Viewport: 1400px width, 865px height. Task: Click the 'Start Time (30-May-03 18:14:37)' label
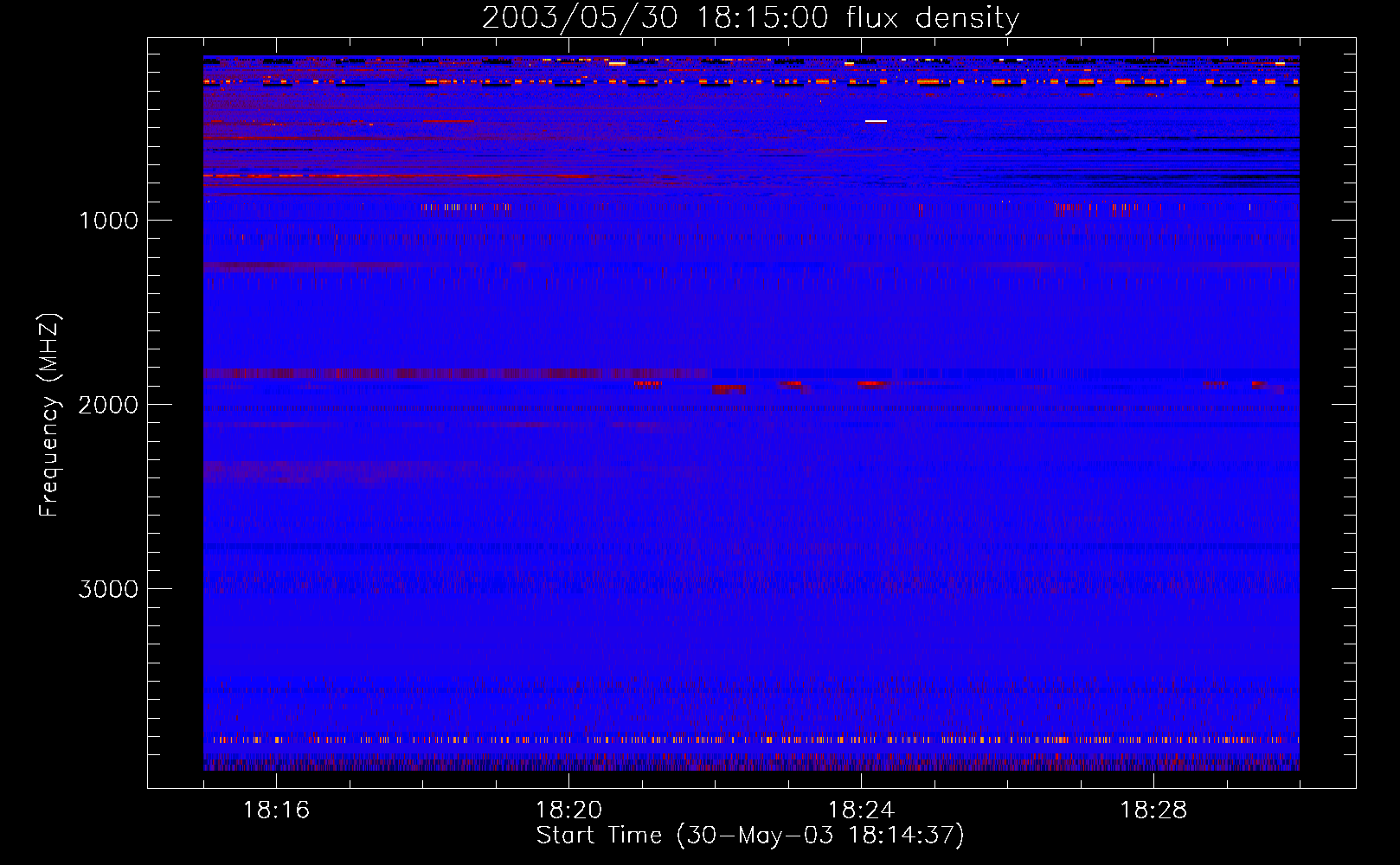[x=750, y=836]
